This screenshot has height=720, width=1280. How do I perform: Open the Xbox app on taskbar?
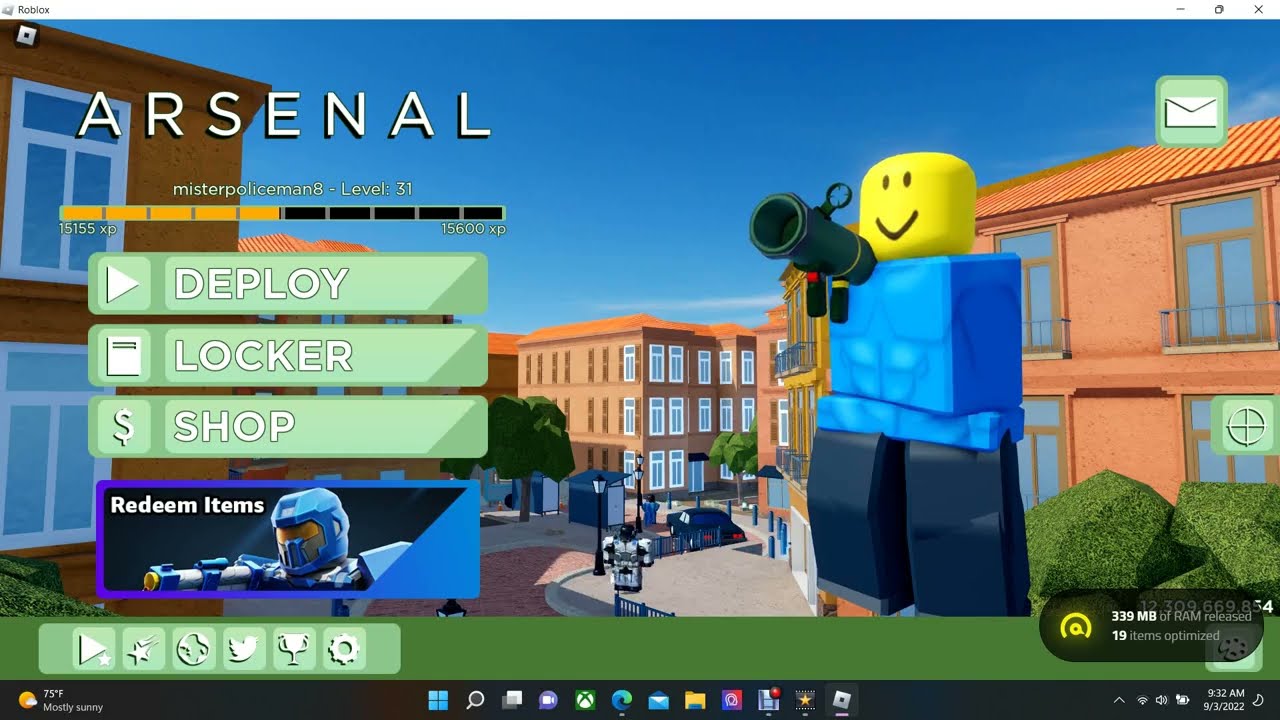[585, 700]
